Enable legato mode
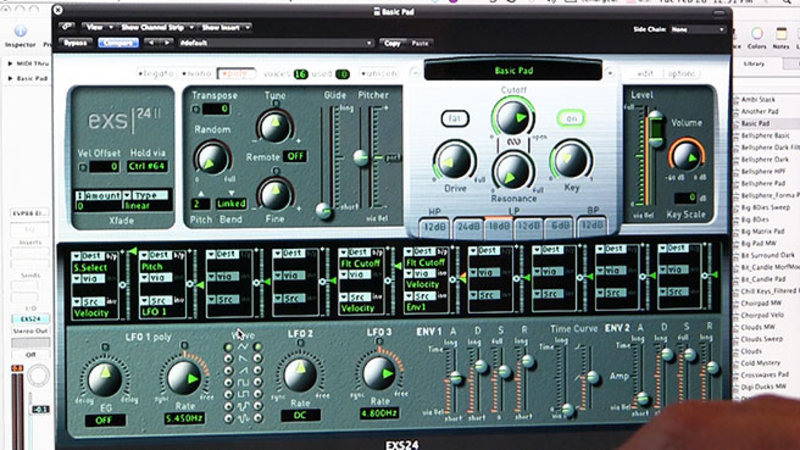 155,73
